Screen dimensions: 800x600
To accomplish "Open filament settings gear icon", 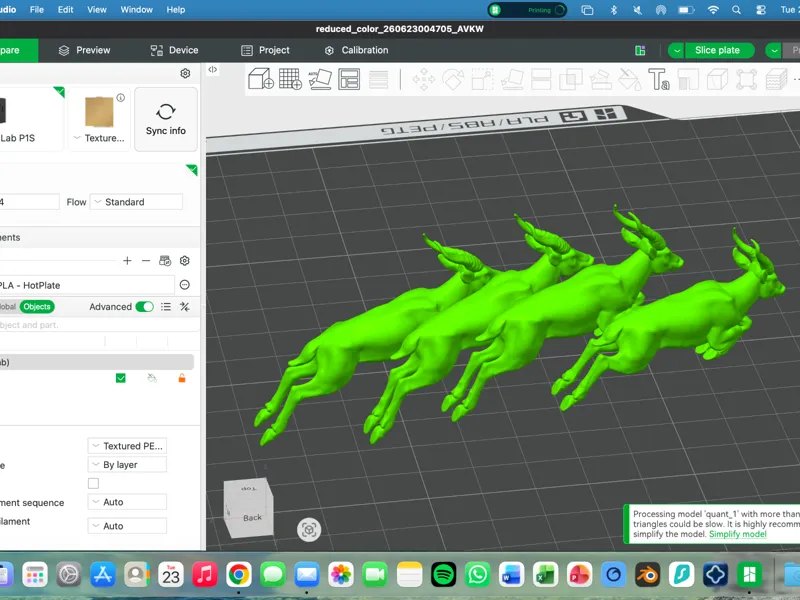I will (185, 261).
